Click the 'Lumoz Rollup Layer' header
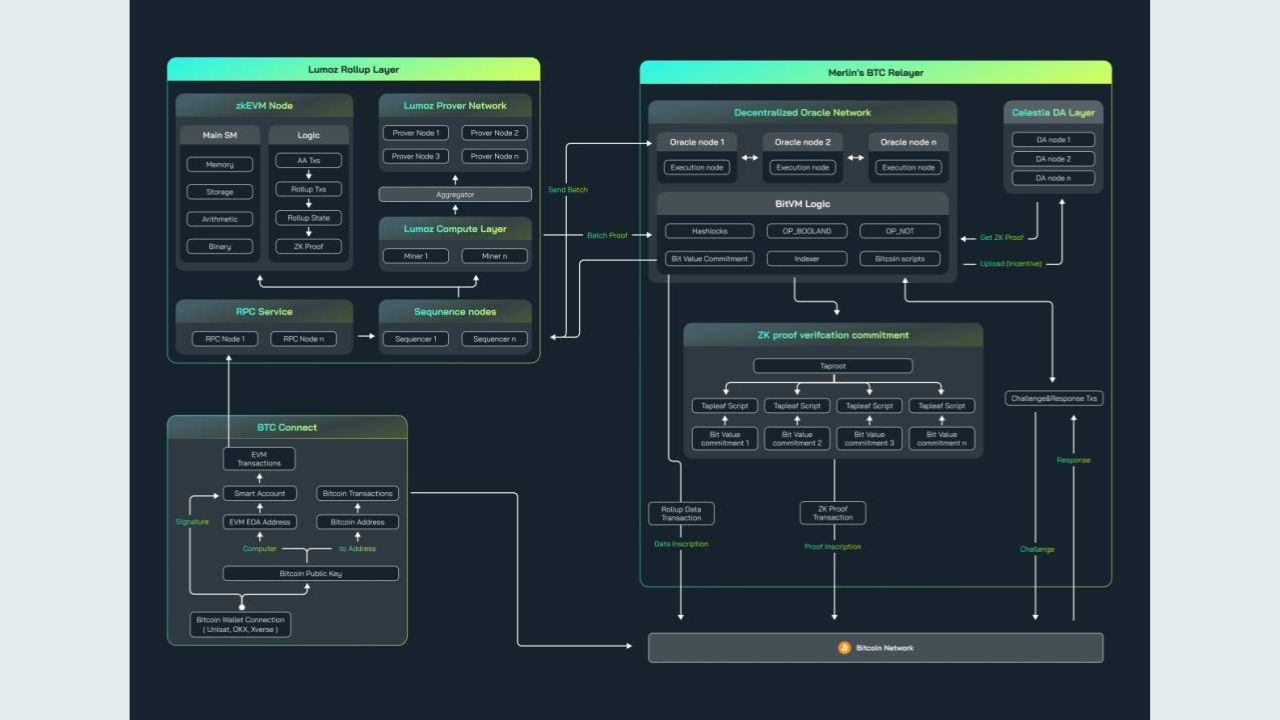Viewport: 1280px width, 720px height. click(x=353, y=69)
